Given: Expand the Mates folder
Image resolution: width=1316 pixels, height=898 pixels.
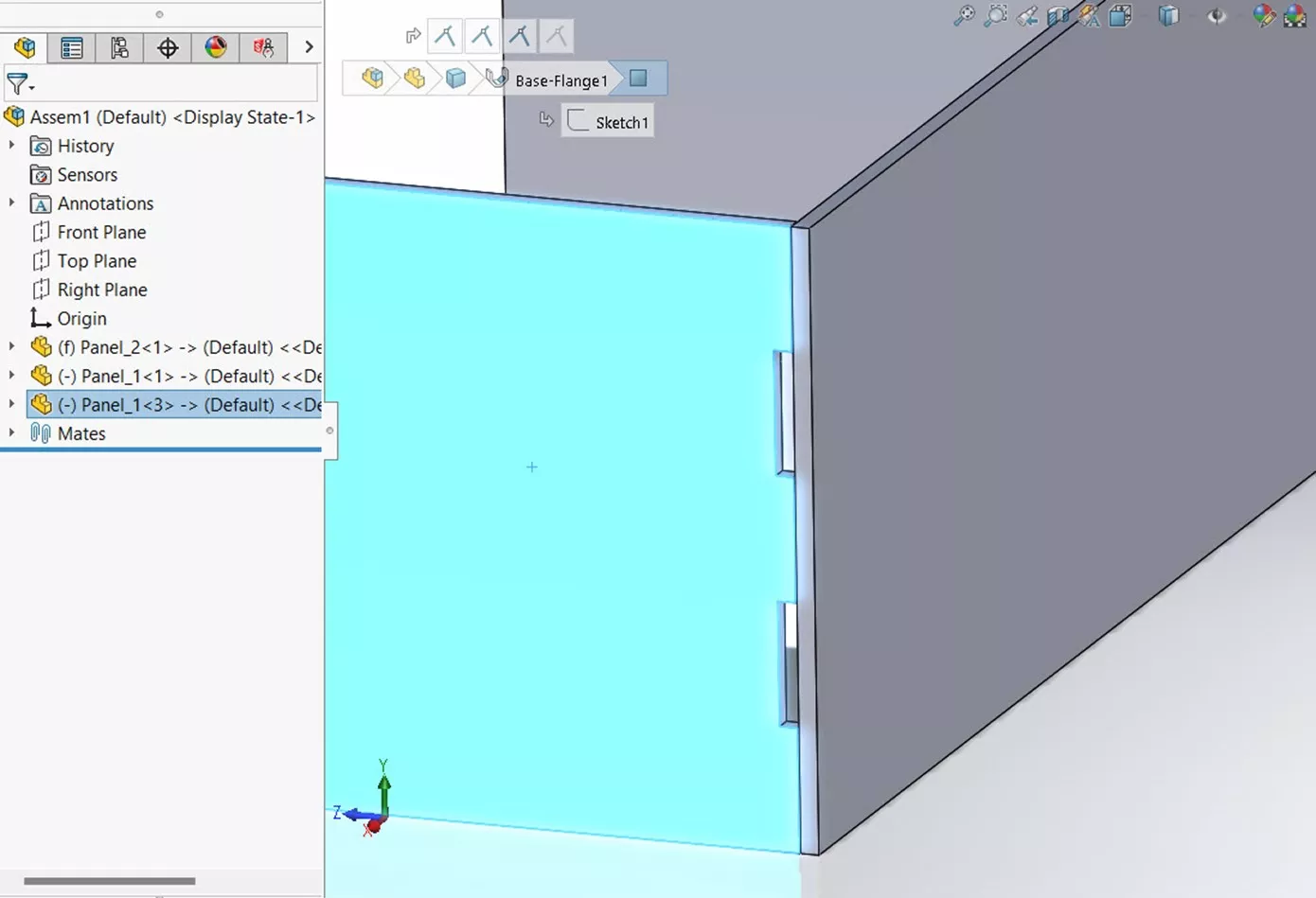Looking at the screenshot, I should click(11, 433).
